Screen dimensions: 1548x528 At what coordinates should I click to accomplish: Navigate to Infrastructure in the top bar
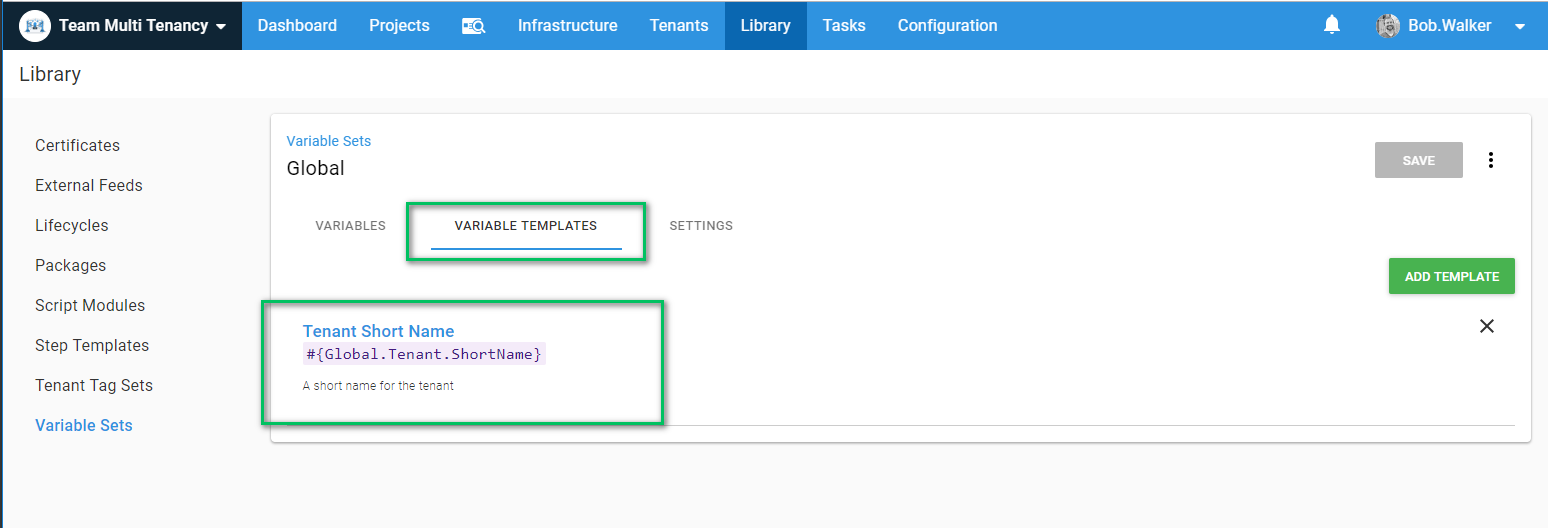[x=567, y=26]
